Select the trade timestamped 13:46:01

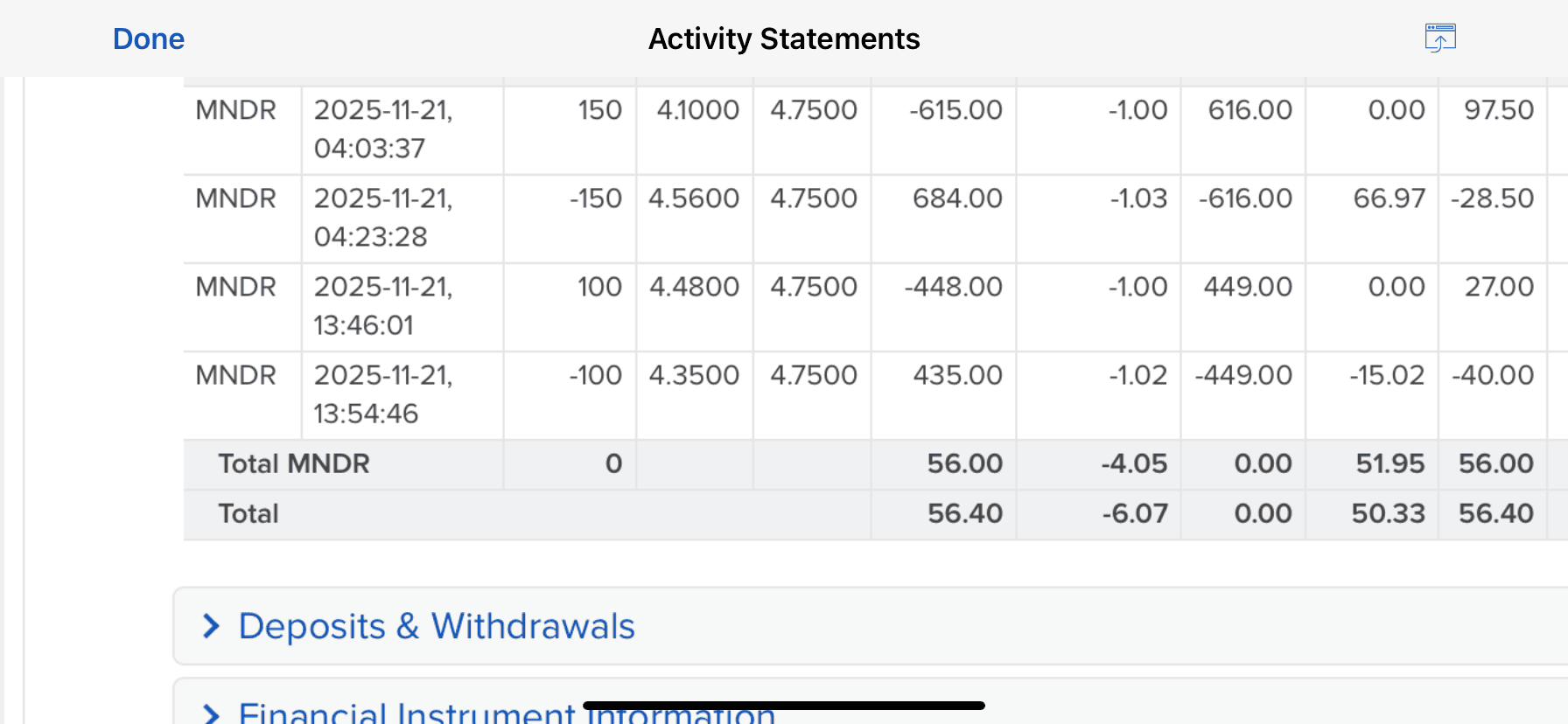click(383, 306)
